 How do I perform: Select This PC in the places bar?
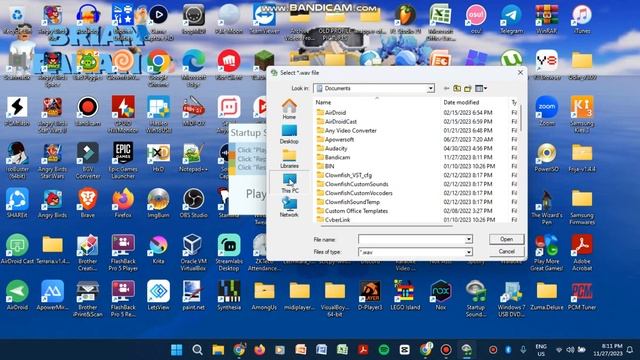point(289,183)
